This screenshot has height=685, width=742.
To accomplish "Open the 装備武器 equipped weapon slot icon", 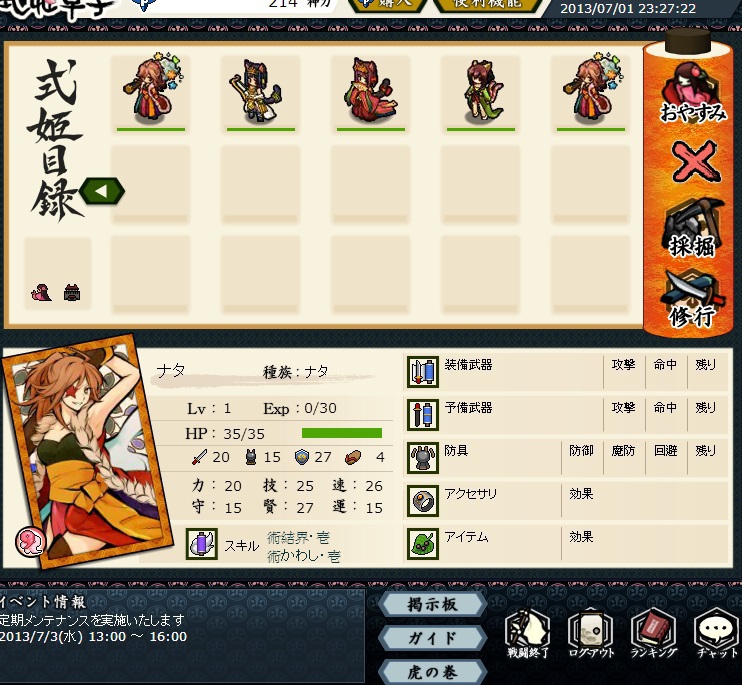I will click(423, 372).
